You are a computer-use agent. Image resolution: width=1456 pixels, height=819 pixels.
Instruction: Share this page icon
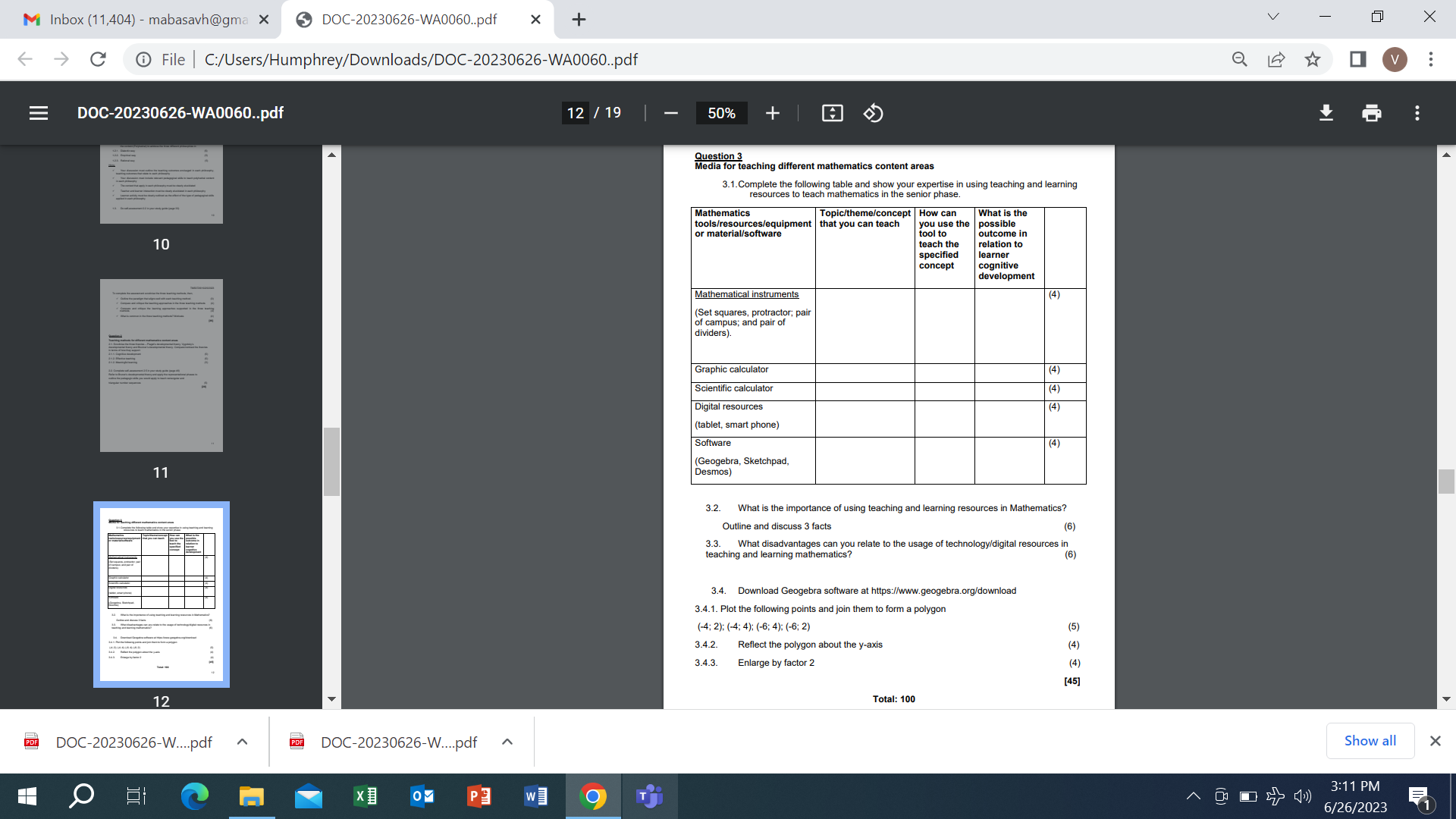pos(1276,59)
